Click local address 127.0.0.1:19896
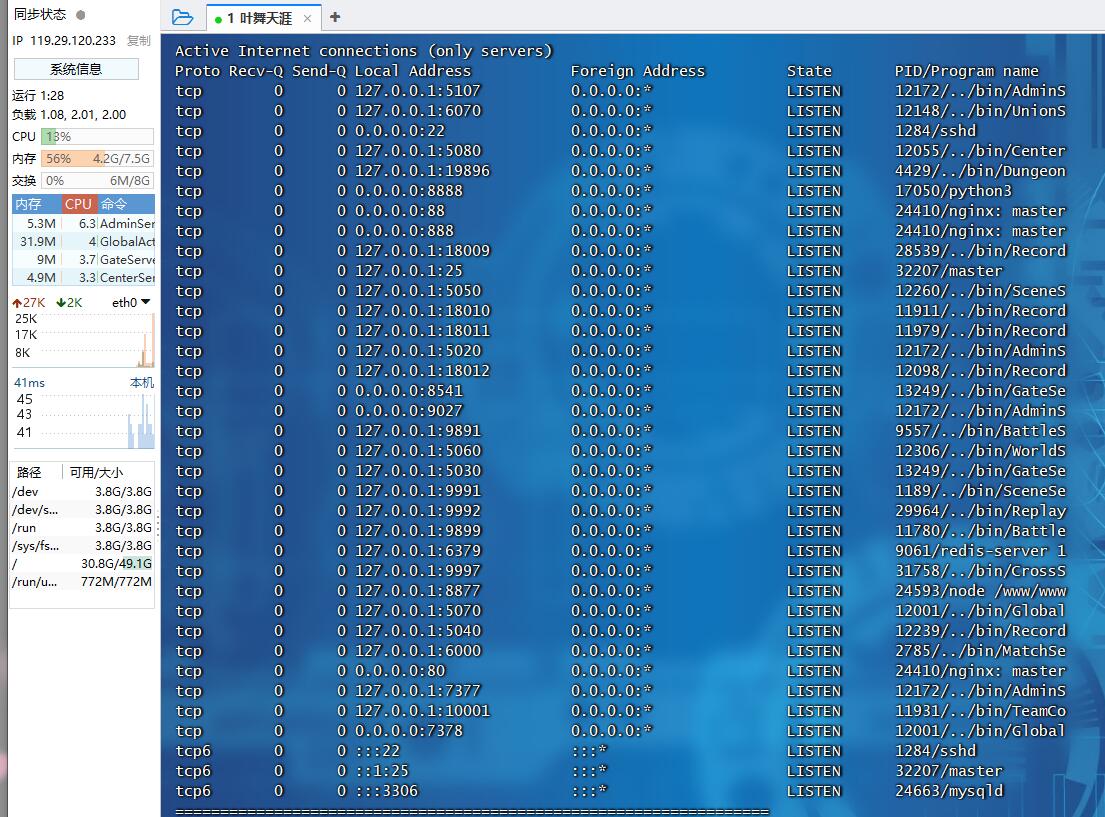1105x817 pixels. point(422,171)
